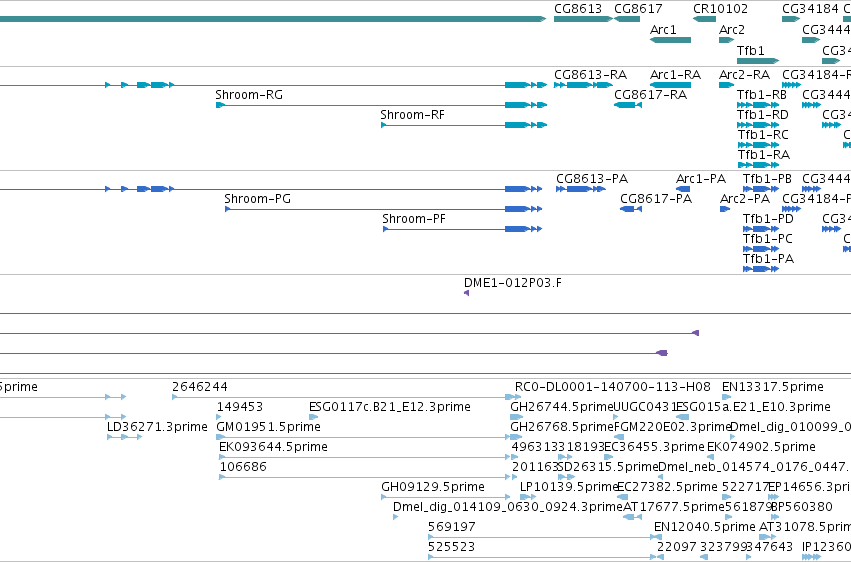Open the EK093644.5prime EST label

click(x=274, y=448)
